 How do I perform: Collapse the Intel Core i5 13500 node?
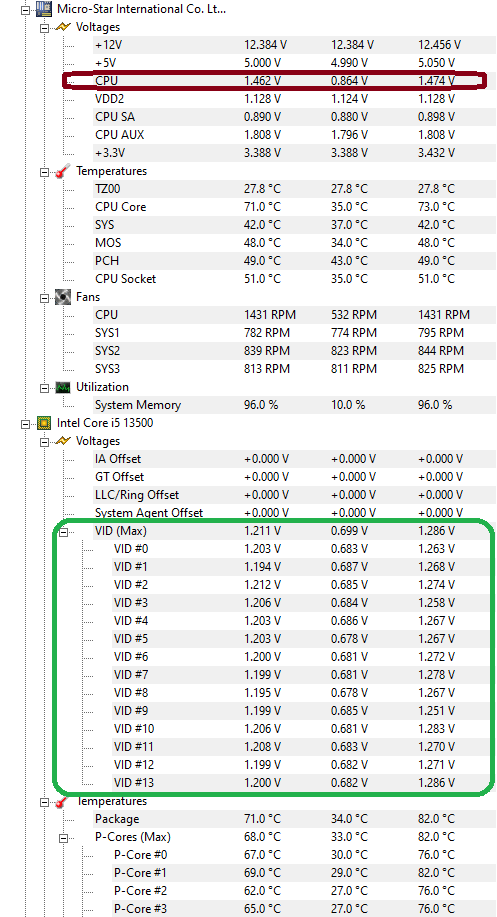click(x=25, y=423)
